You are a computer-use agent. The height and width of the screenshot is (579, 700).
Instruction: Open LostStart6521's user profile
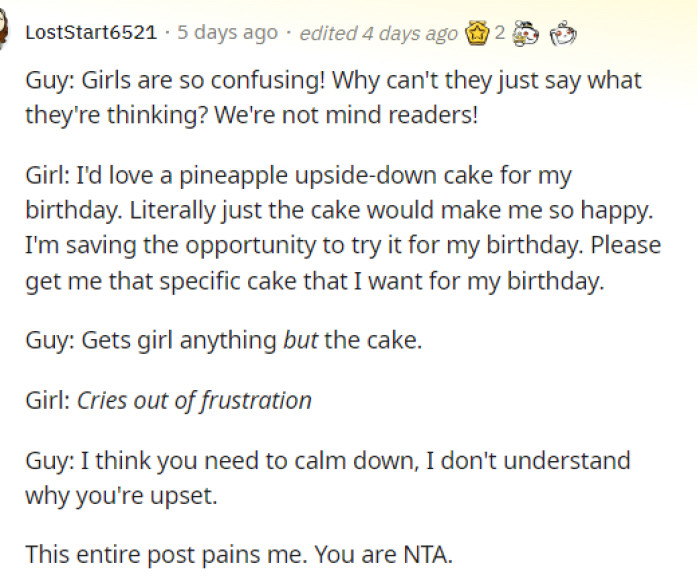coord(90,33)
